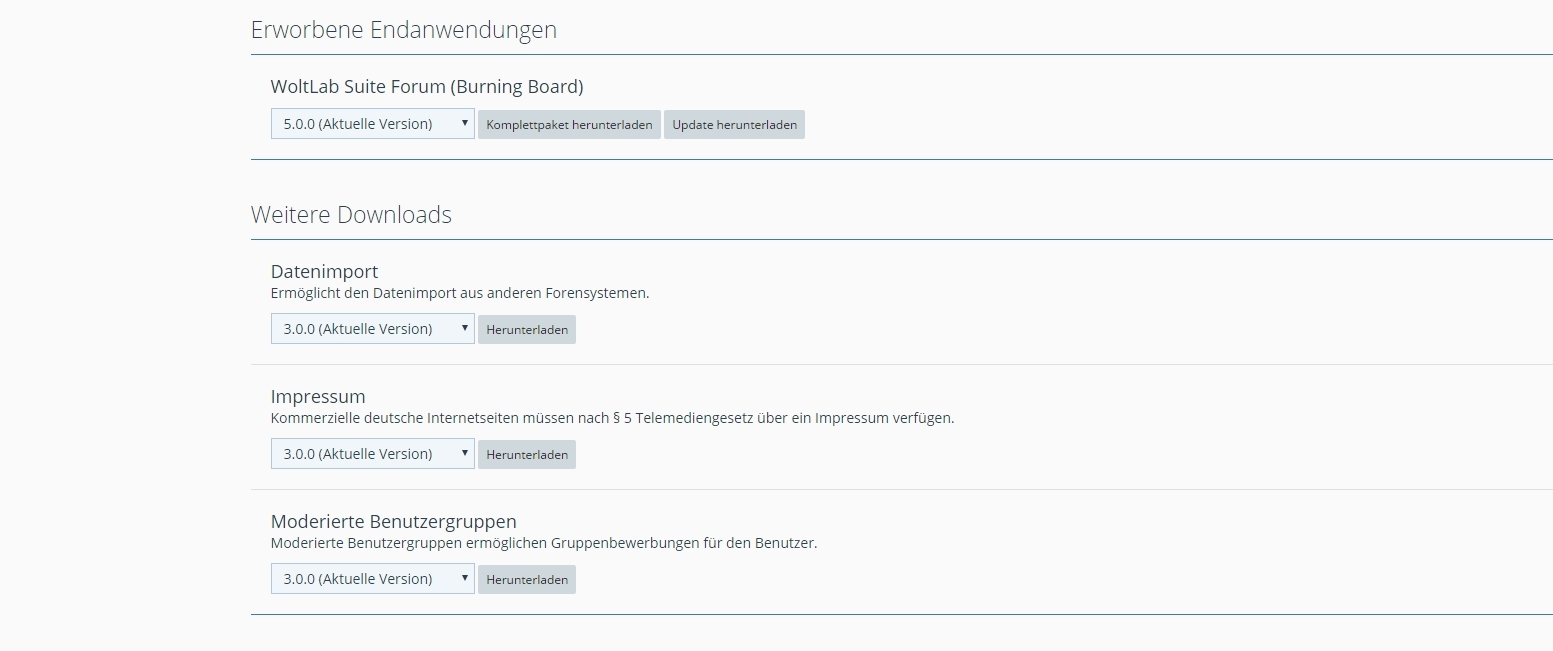1553x651 pixels.
Task: Click the Datenimport title
Action: tap(324, 272)
